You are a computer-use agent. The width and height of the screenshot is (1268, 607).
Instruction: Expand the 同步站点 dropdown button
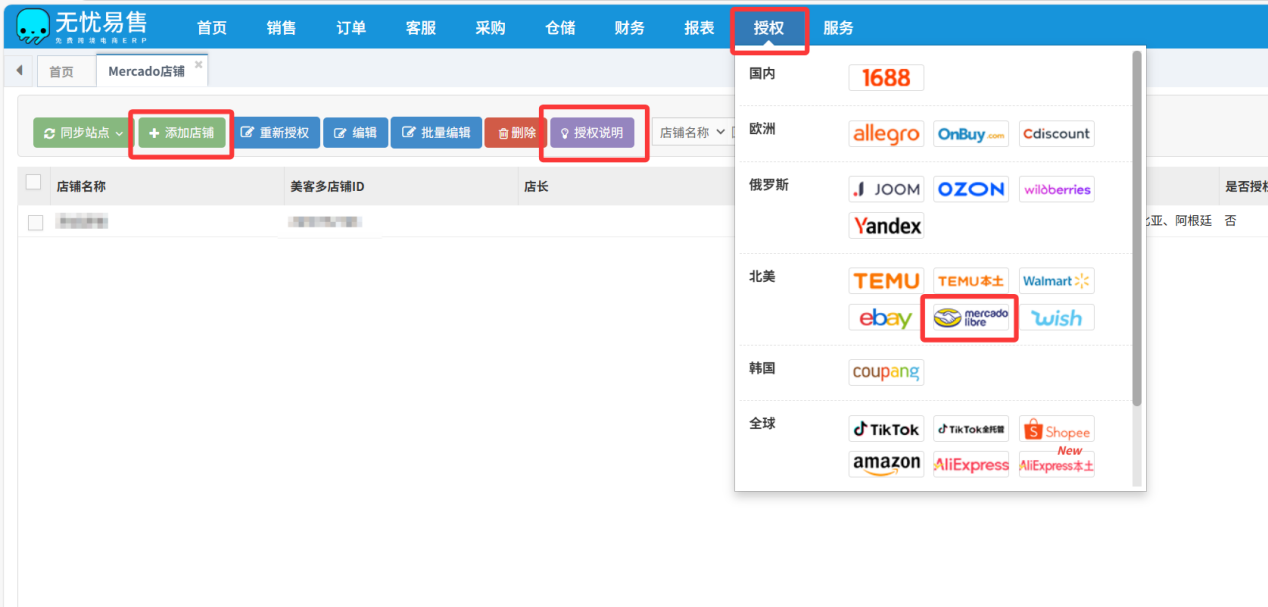tap(82, 133)
